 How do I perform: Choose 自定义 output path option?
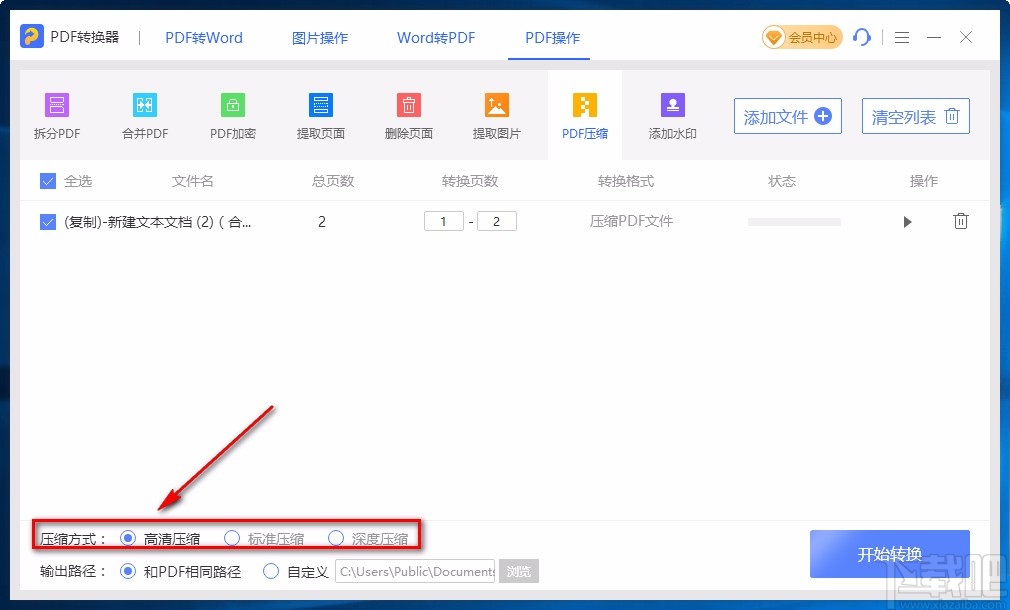270,571
